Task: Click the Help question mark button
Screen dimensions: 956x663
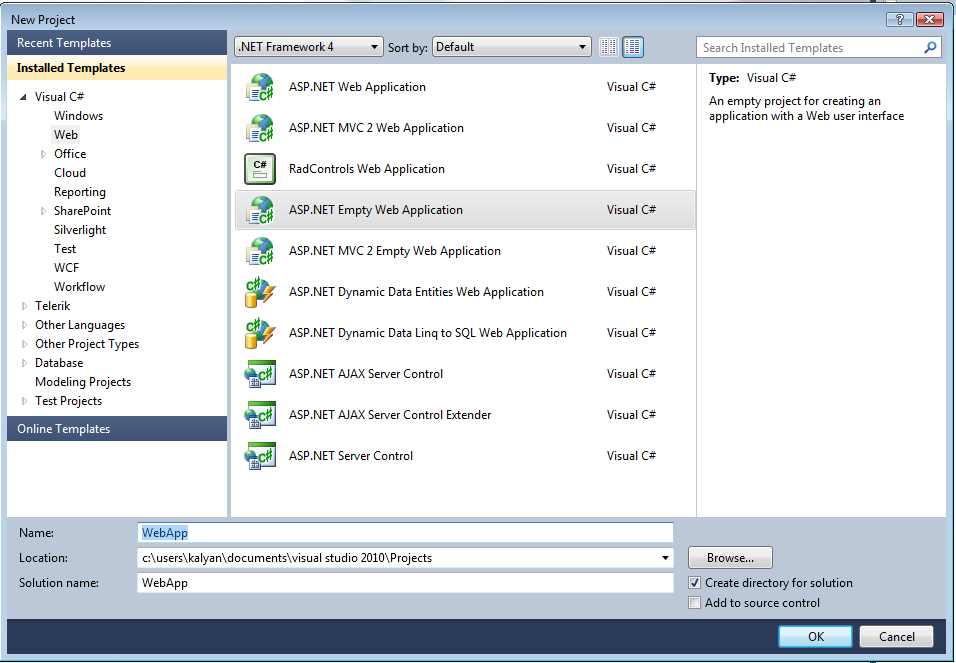Action: coord(899,20)
